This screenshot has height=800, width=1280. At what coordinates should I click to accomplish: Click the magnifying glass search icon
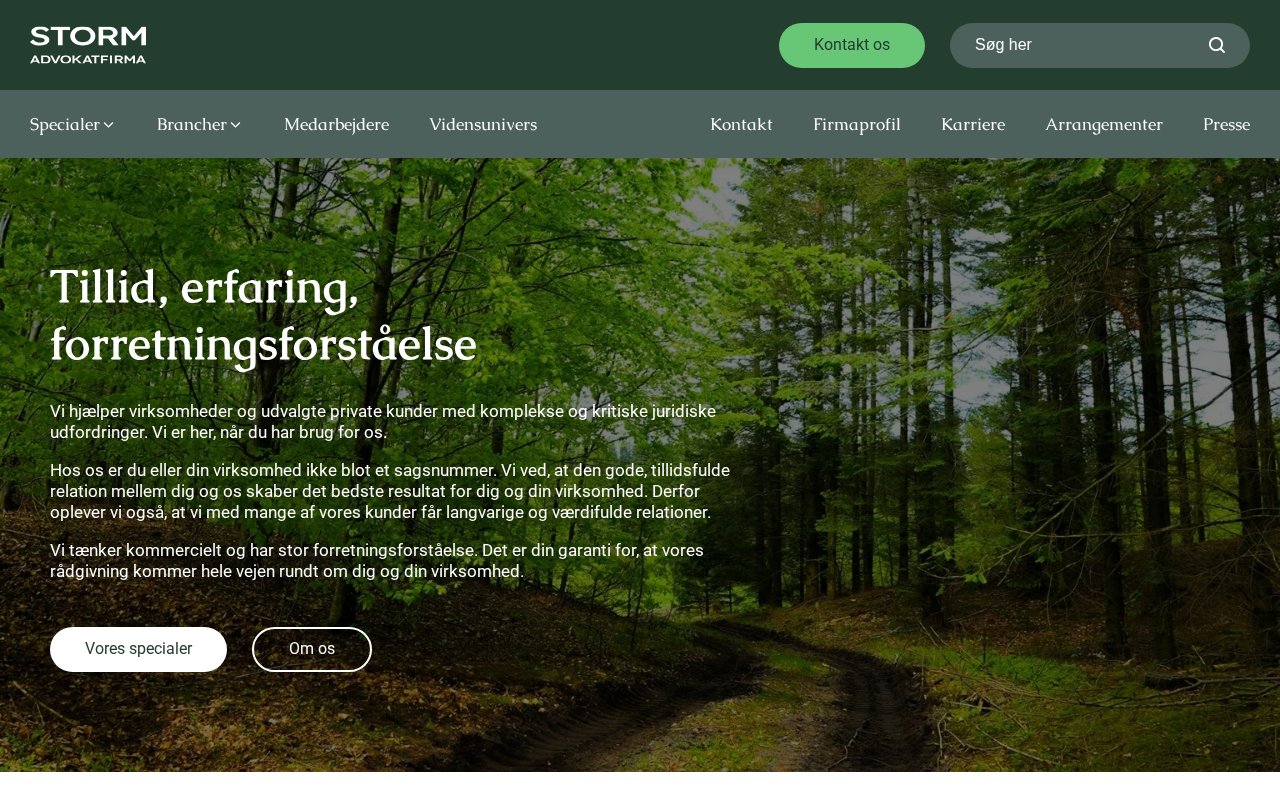pyautogui.click(x=1217, y=45)
